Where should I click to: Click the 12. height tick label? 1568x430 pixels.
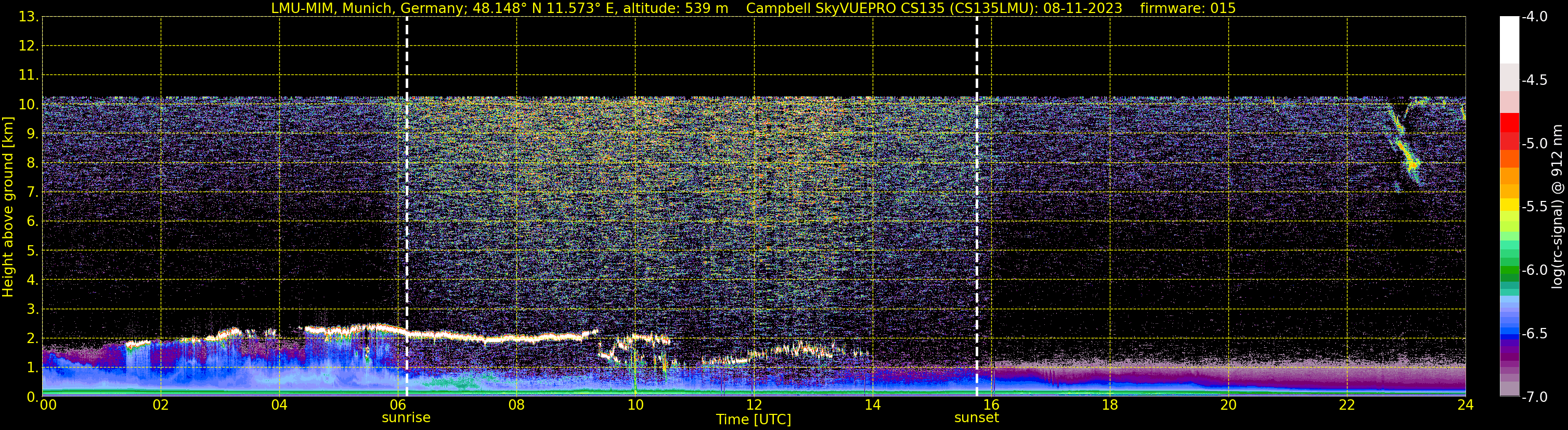pyautogui.click(x=29, y=46)
